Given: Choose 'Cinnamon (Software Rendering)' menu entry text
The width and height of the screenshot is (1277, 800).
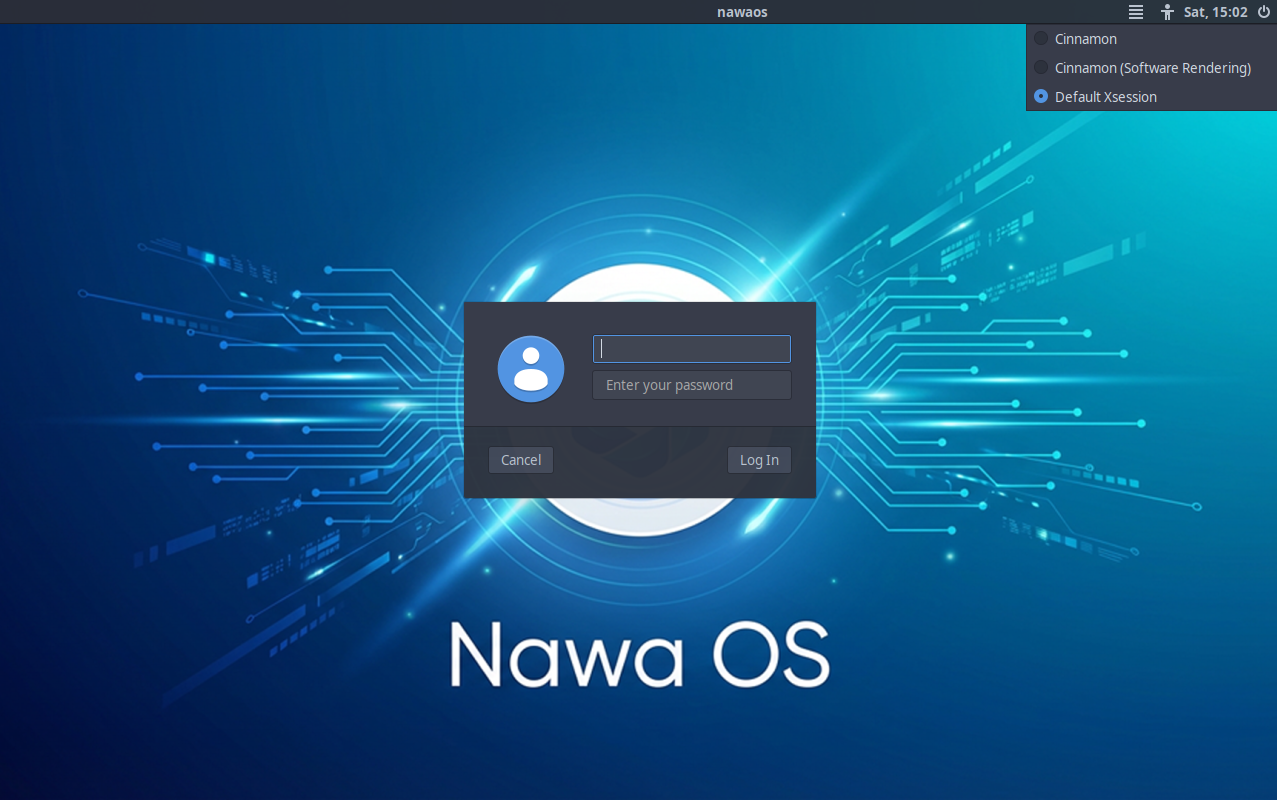Looking at the screenshot, I should coord(1152,68).
